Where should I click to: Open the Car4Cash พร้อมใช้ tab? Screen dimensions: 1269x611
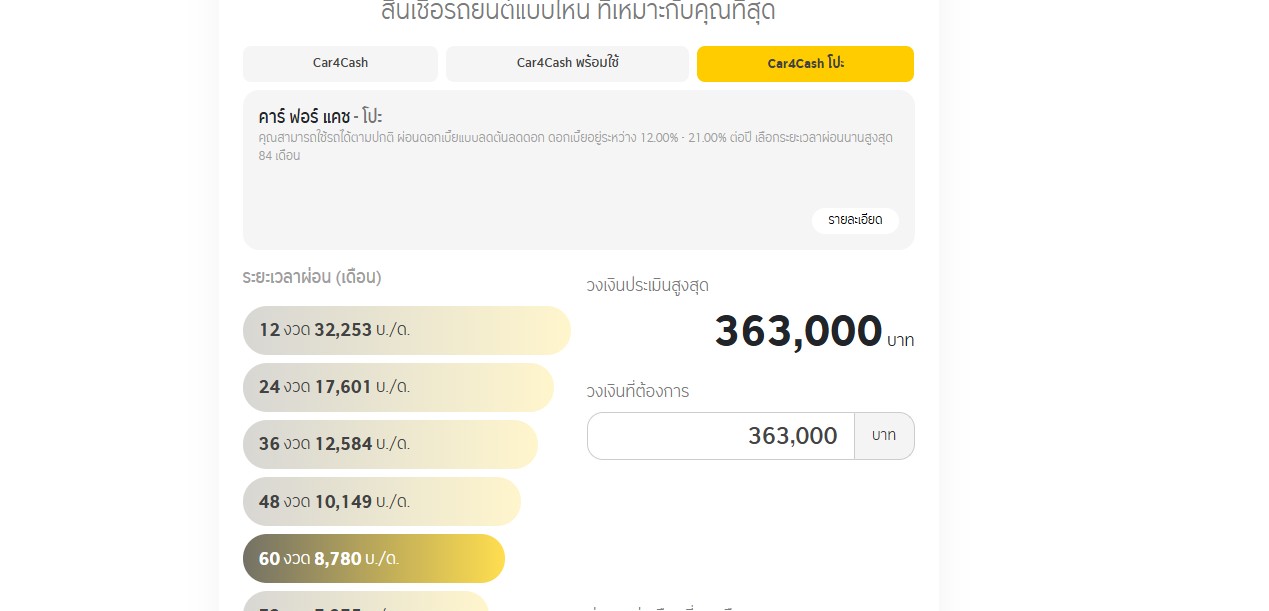567,64
